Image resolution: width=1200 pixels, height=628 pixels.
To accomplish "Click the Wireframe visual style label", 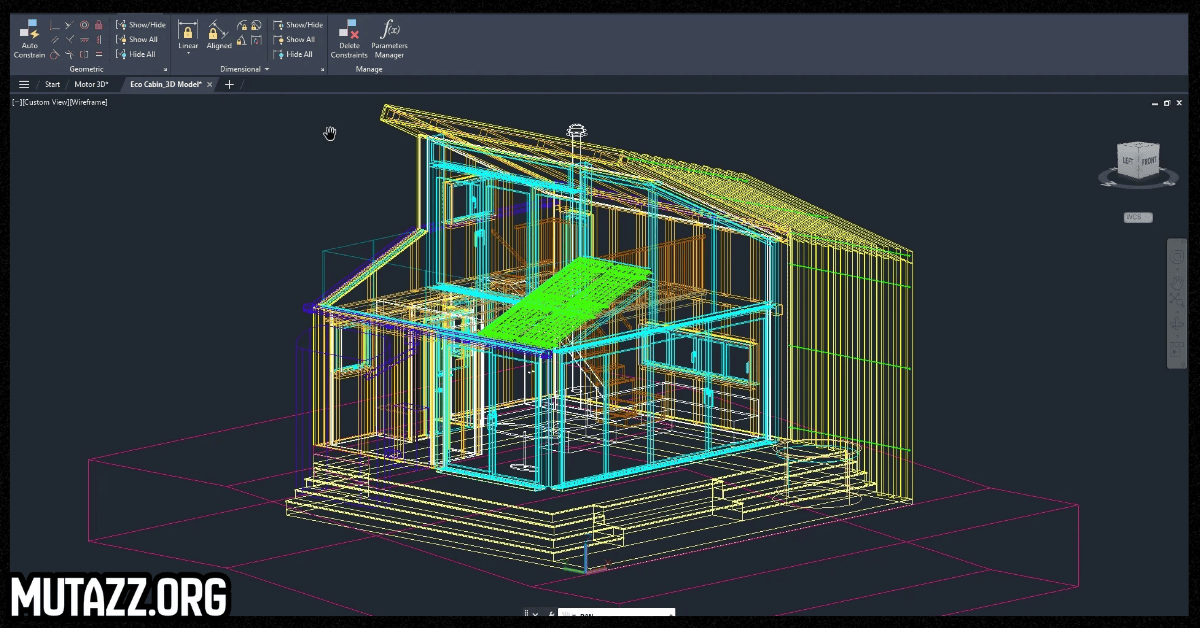I will tap(88, 103).
